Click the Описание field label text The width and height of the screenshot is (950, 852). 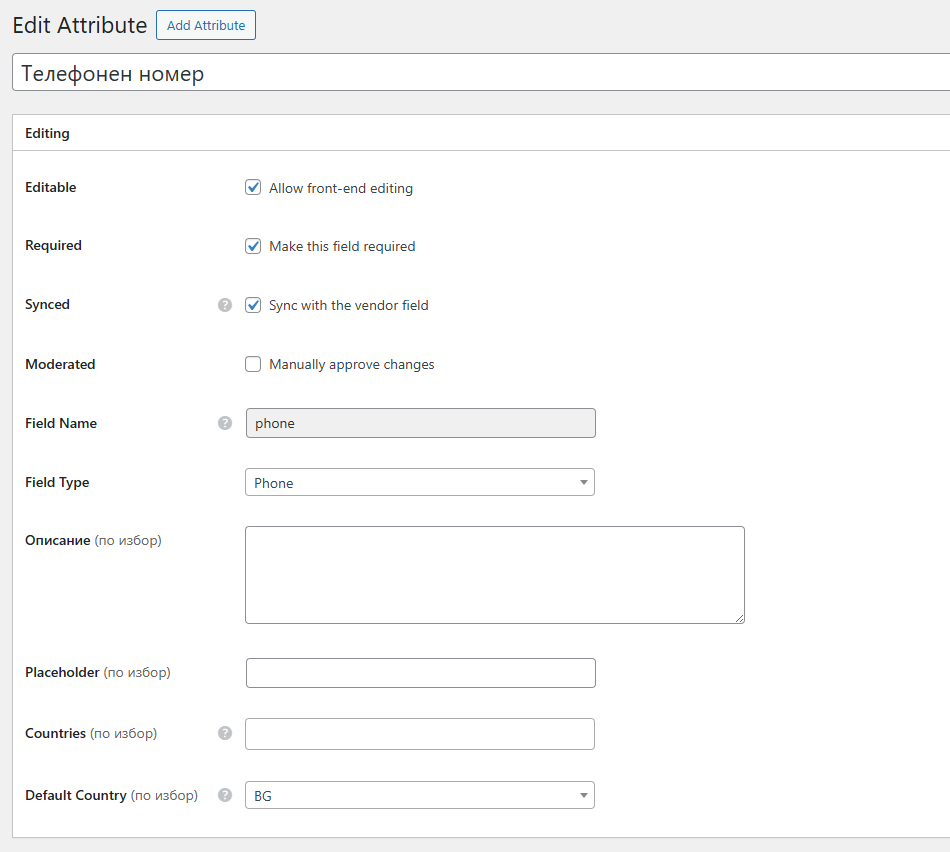[x=59, y=540]
